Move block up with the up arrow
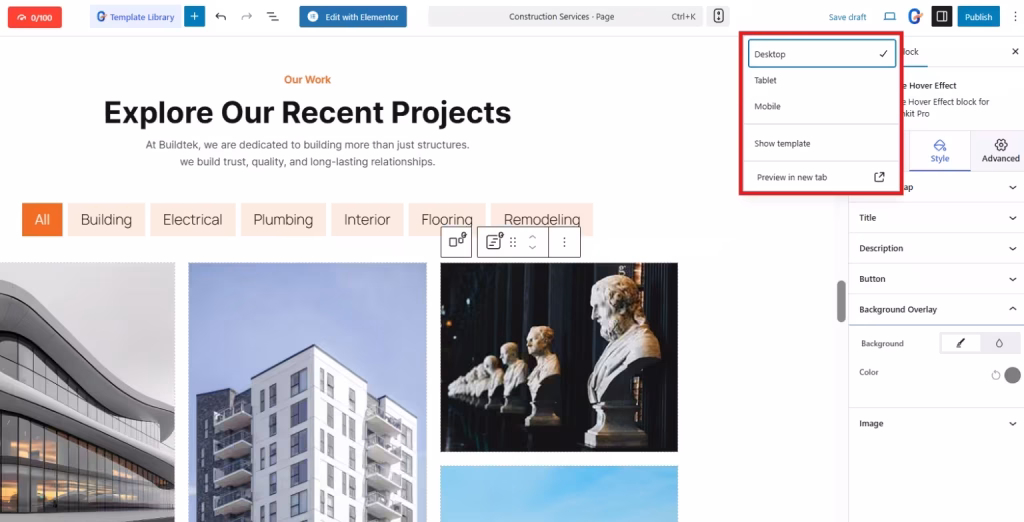This screenshot has height=522, width=1024. 532,237
